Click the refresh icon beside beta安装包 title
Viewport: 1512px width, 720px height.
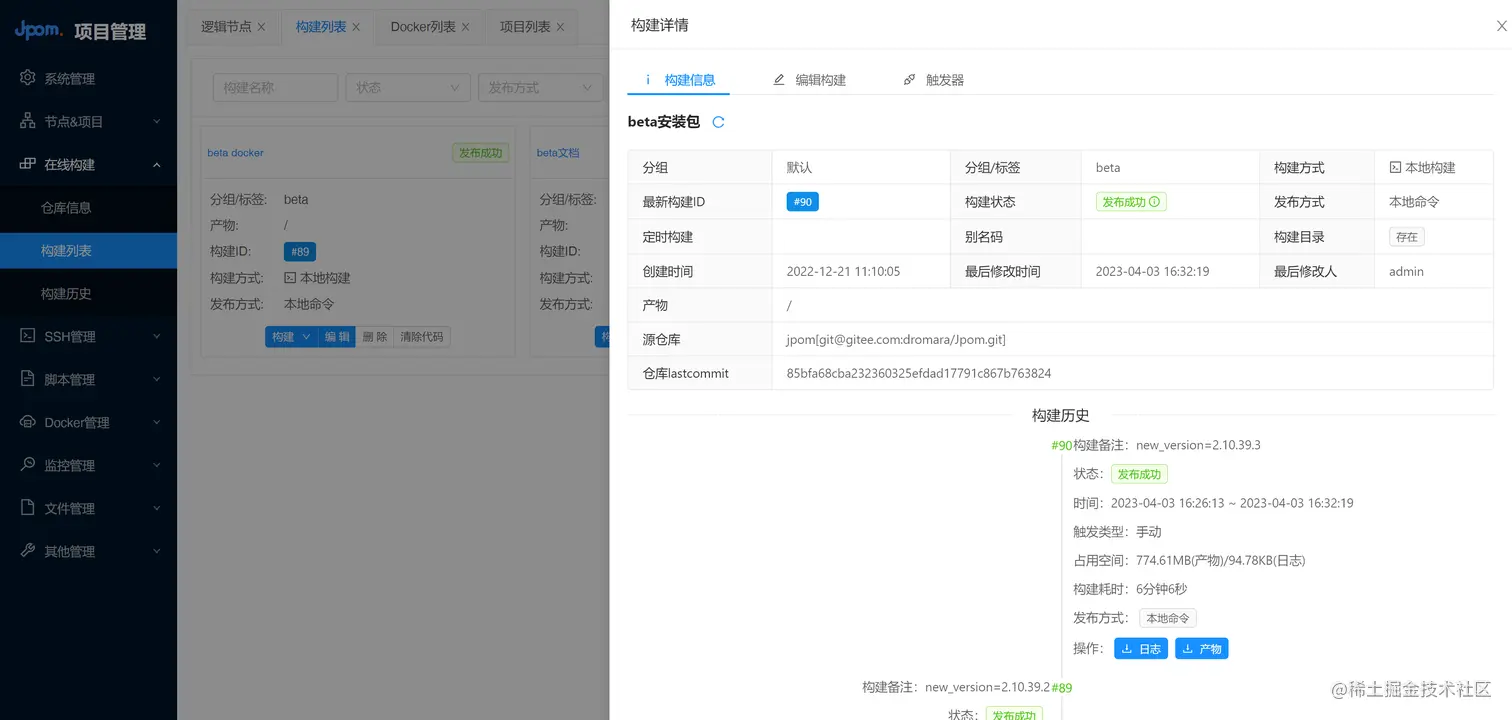coord(717,122)
